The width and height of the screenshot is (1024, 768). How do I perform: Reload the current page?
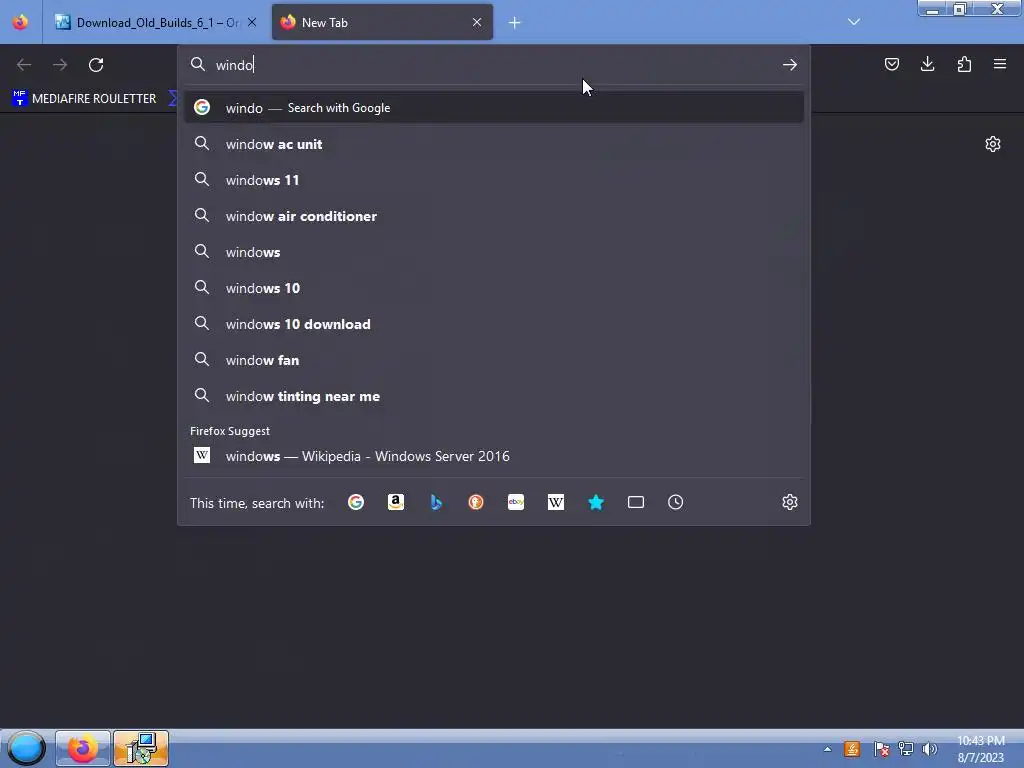96,65
